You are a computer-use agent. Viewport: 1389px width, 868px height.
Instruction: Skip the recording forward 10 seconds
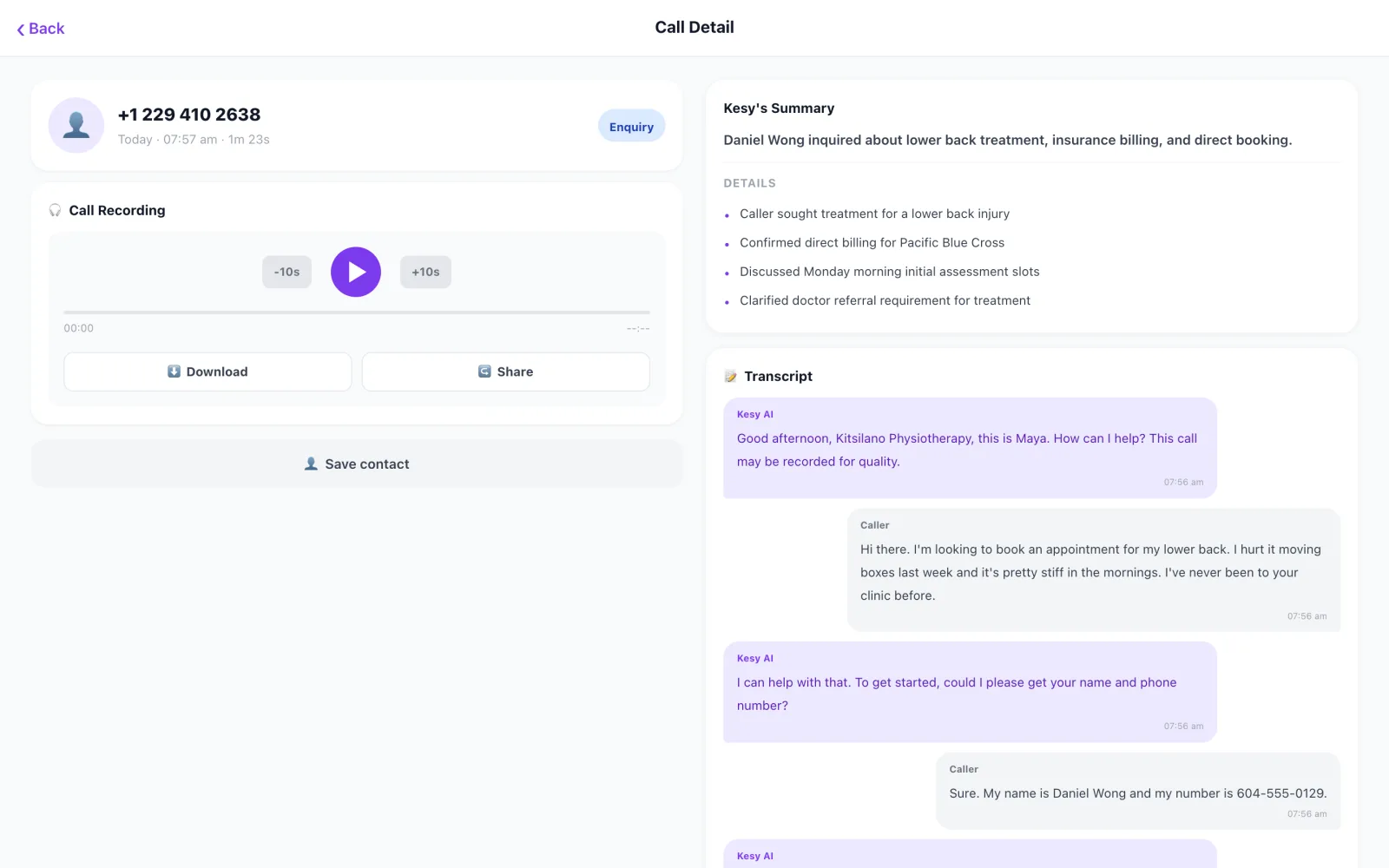coord(425,272)
